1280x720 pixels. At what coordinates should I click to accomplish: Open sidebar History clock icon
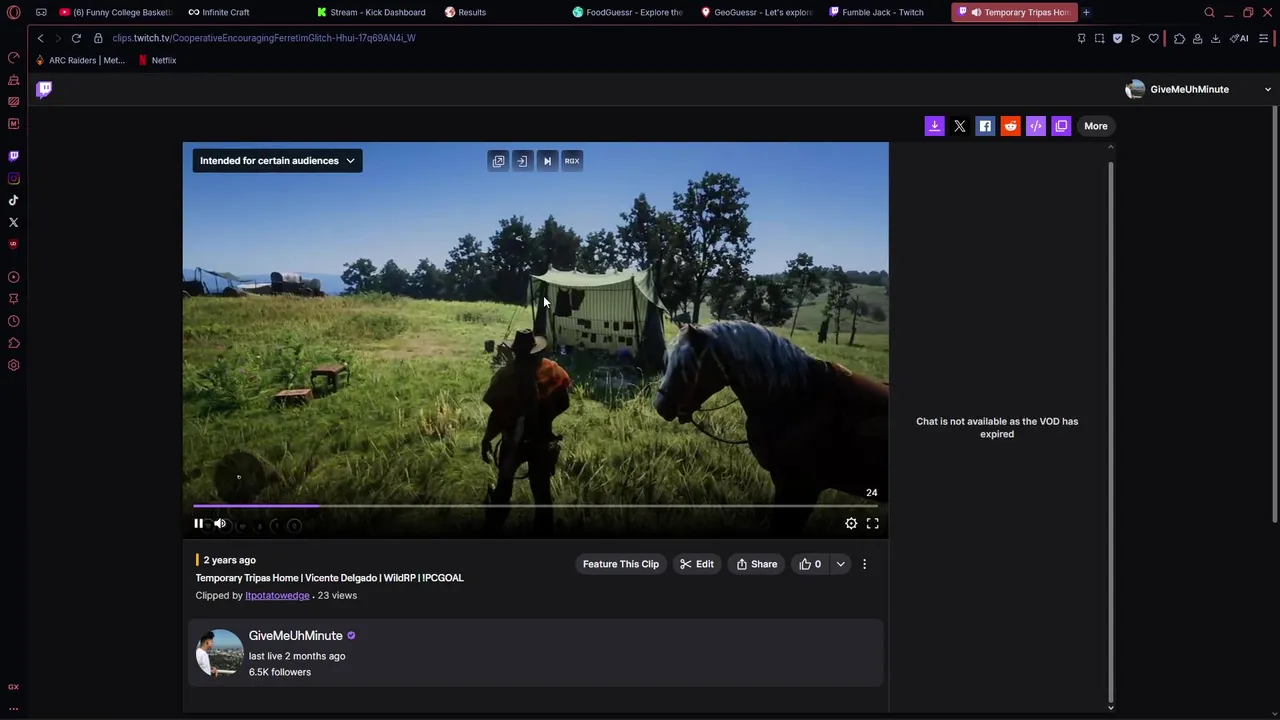click(13, 321)
